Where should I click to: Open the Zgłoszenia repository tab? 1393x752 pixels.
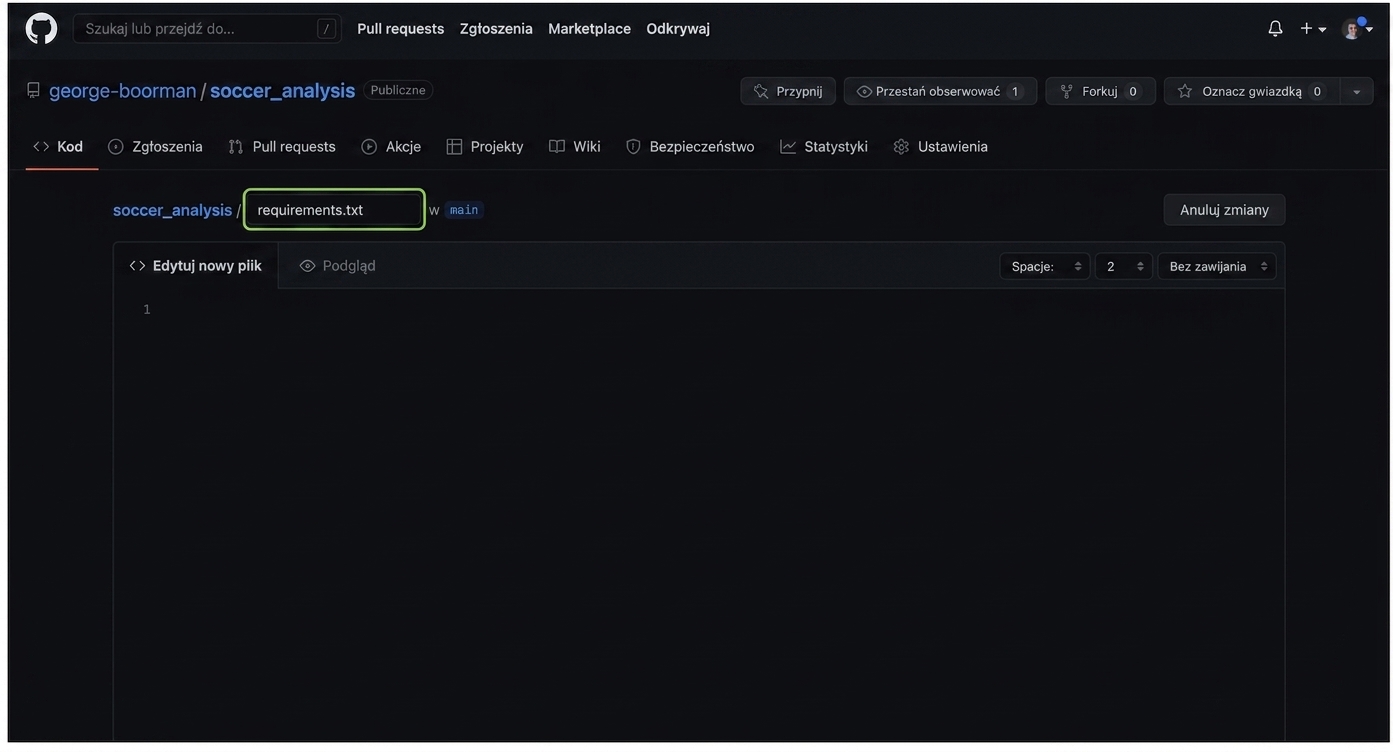[x=155, y=147]
